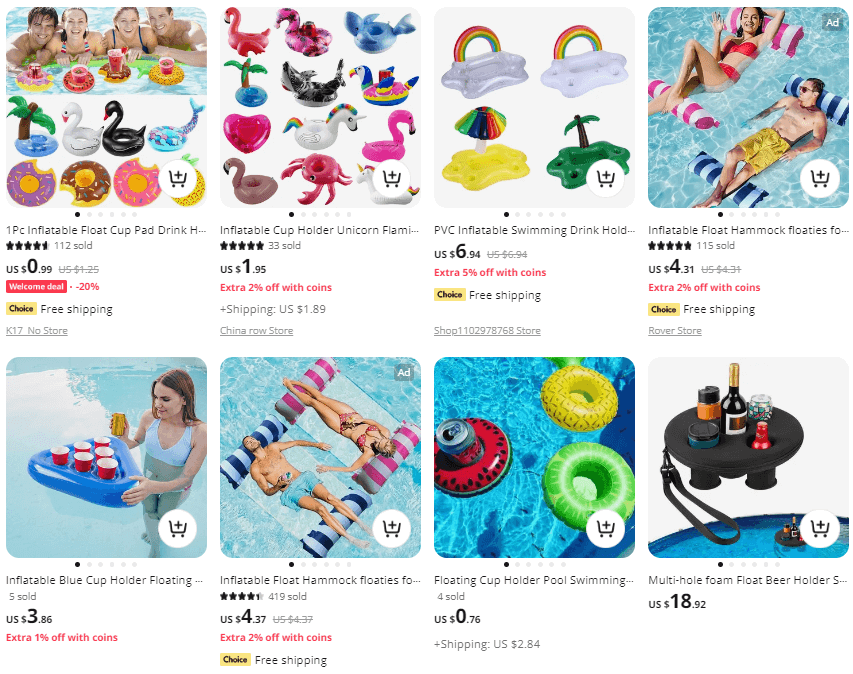The height and width of the screenshot is (674, 853).
Task: Add 419-sold Float Hammock to cart
Action: pos(392,528)
